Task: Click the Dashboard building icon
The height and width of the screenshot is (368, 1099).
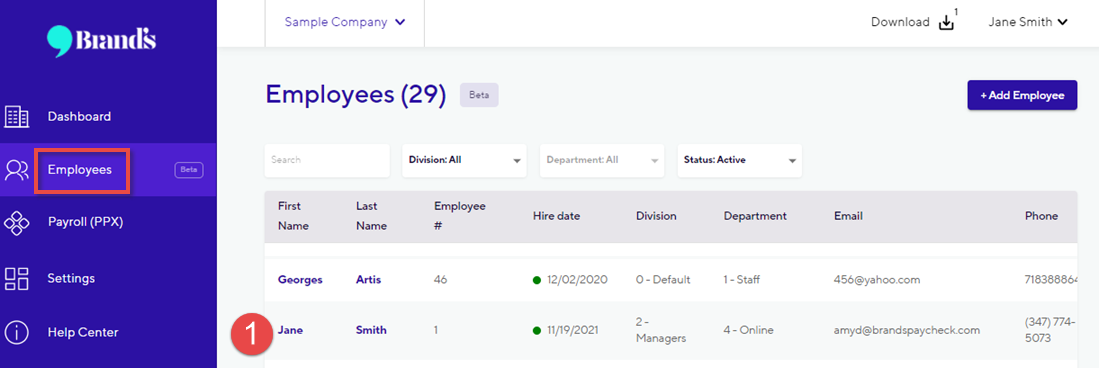Action: tap(17, 117)
